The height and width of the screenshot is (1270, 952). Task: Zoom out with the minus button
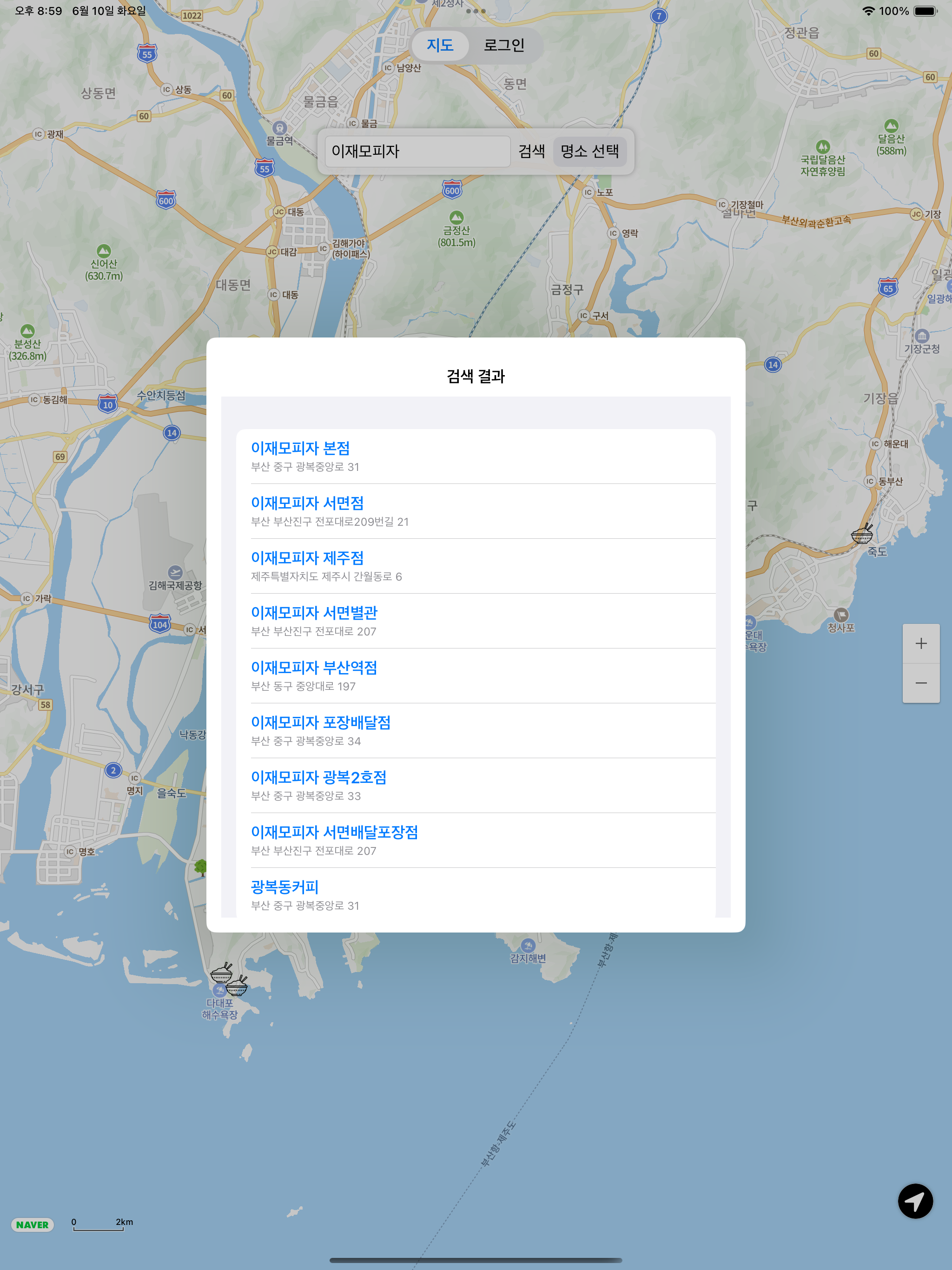click(x=921, y=683)
